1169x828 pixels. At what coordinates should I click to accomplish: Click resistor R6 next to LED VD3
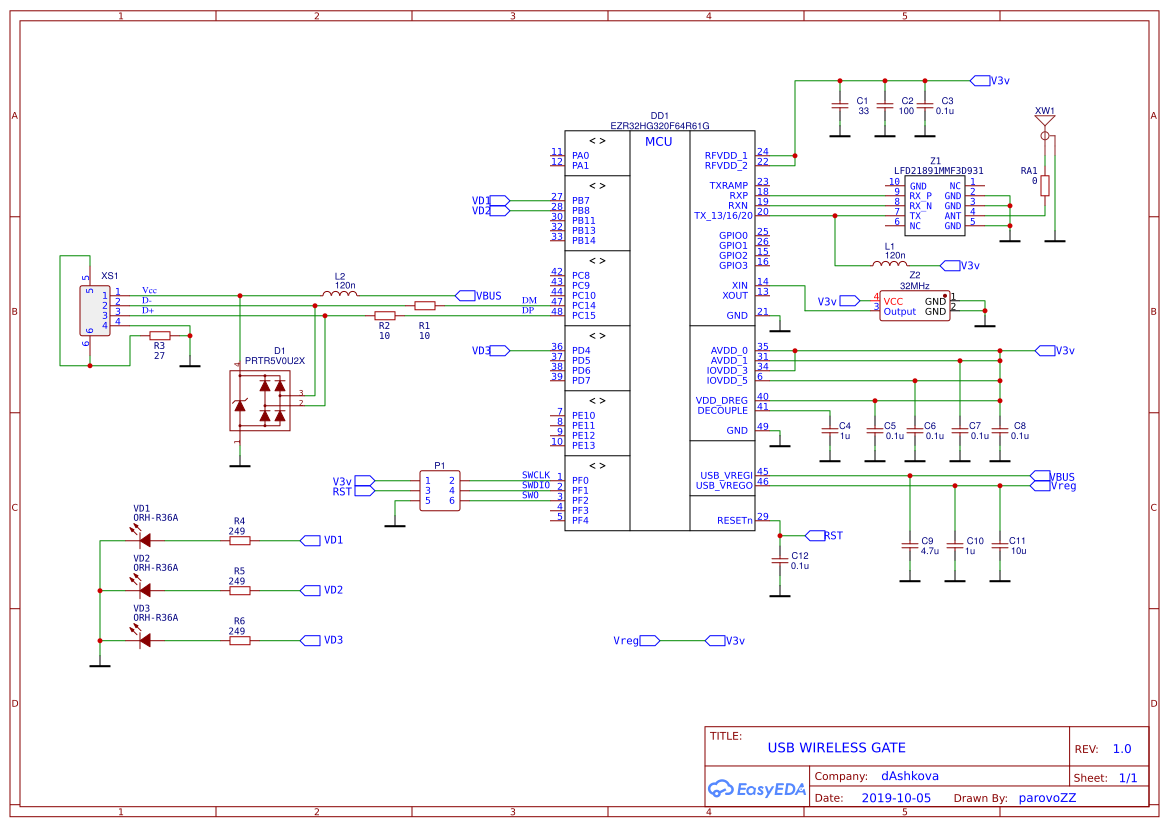239,640
